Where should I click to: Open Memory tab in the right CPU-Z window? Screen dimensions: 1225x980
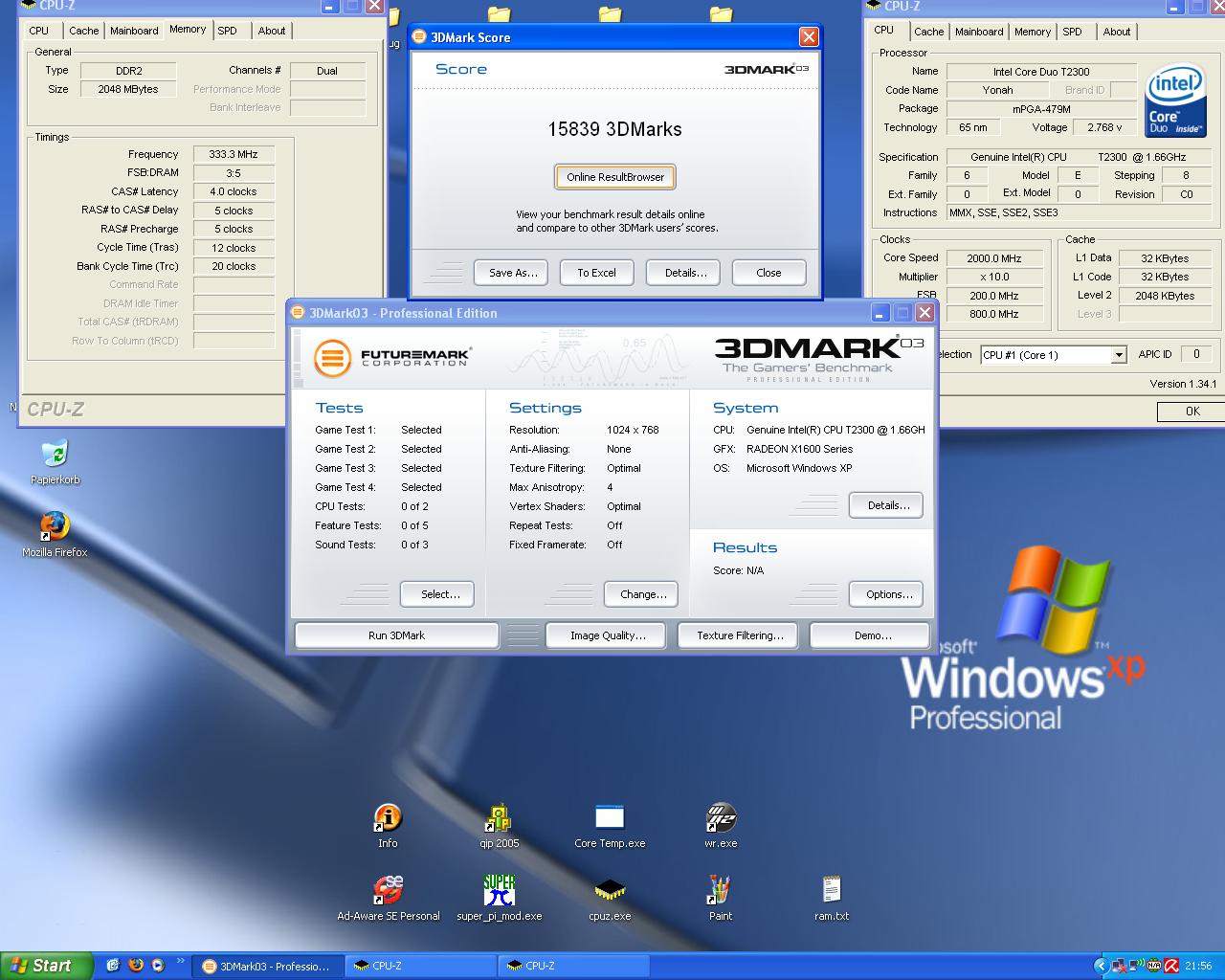[x=1033, y=32]
